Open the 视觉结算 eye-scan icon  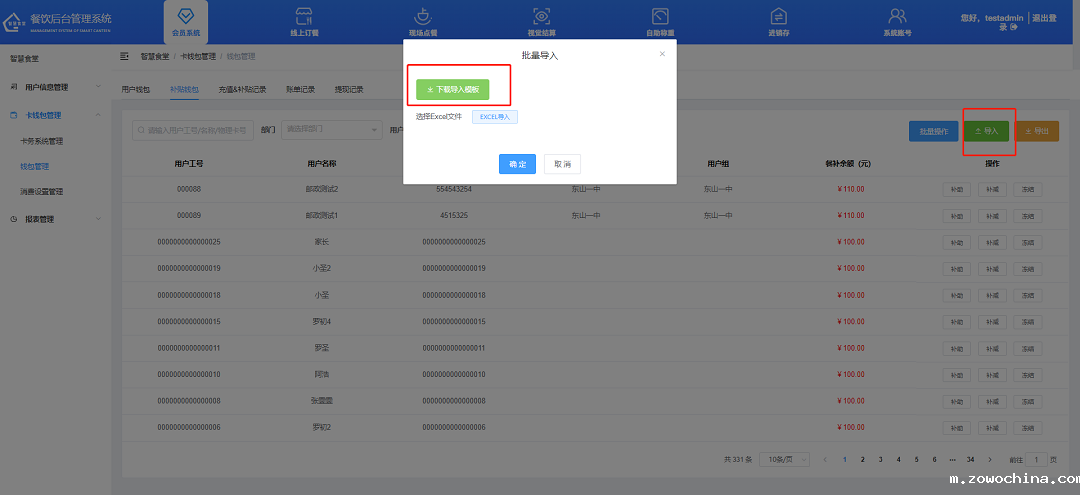(x=541, y=15)
